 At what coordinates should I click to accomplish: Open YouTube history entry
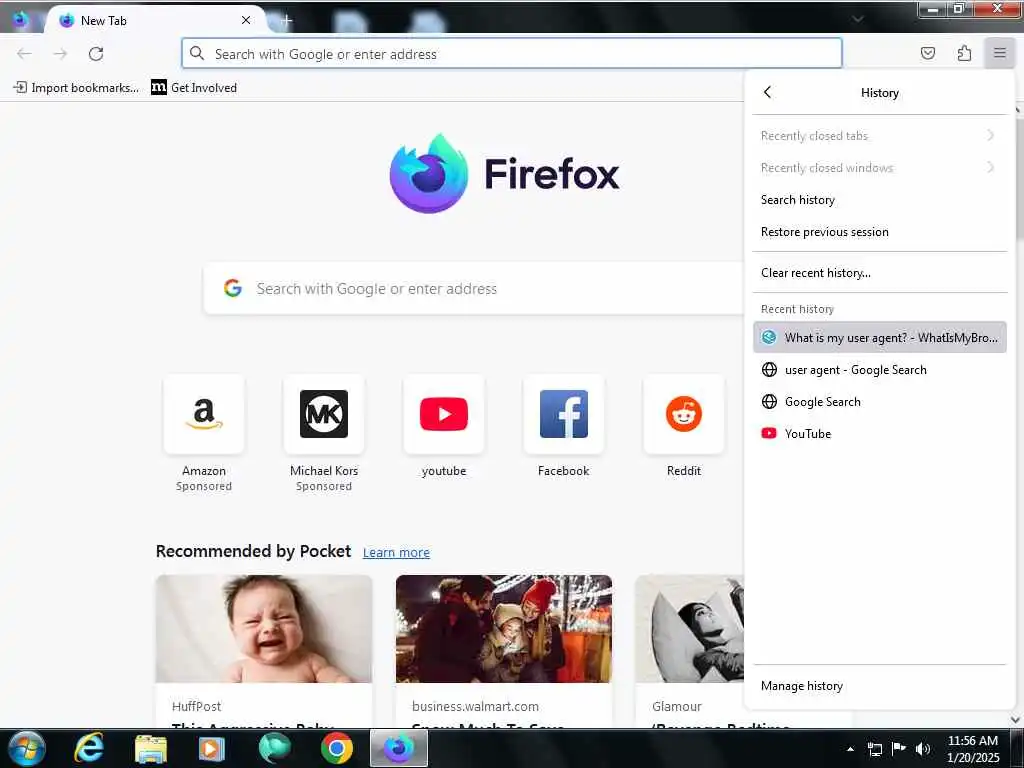pos(879,434)
